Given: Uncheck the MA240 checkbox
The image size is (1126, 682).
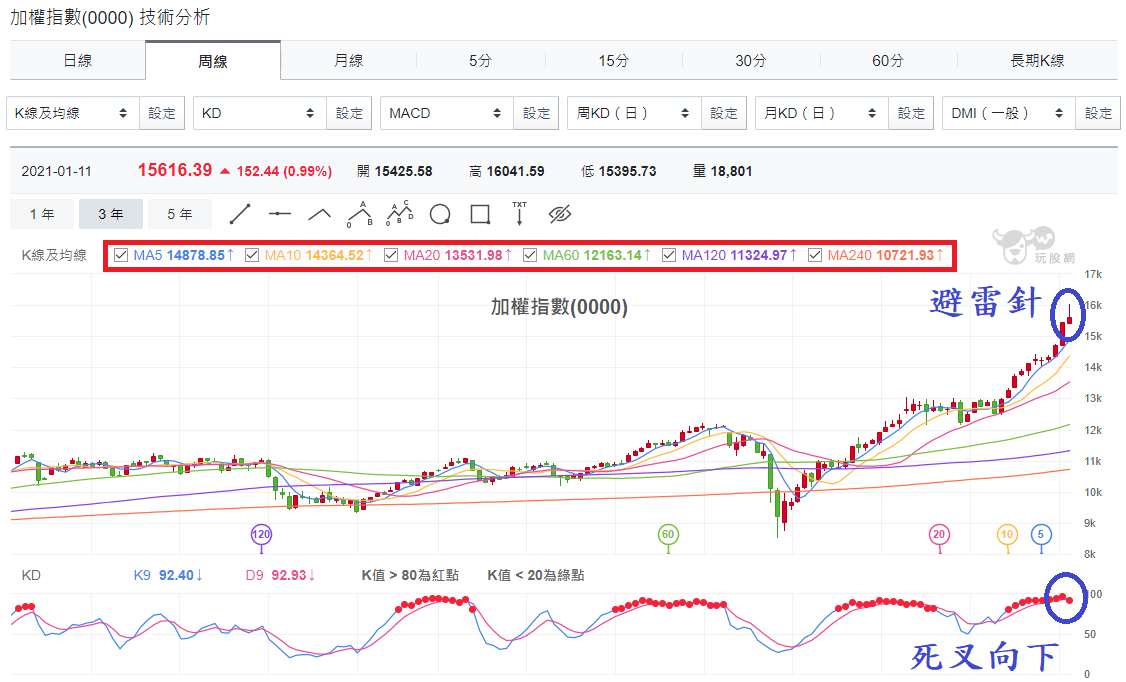Looking at the screenshot, I should [x=815, y=255].
